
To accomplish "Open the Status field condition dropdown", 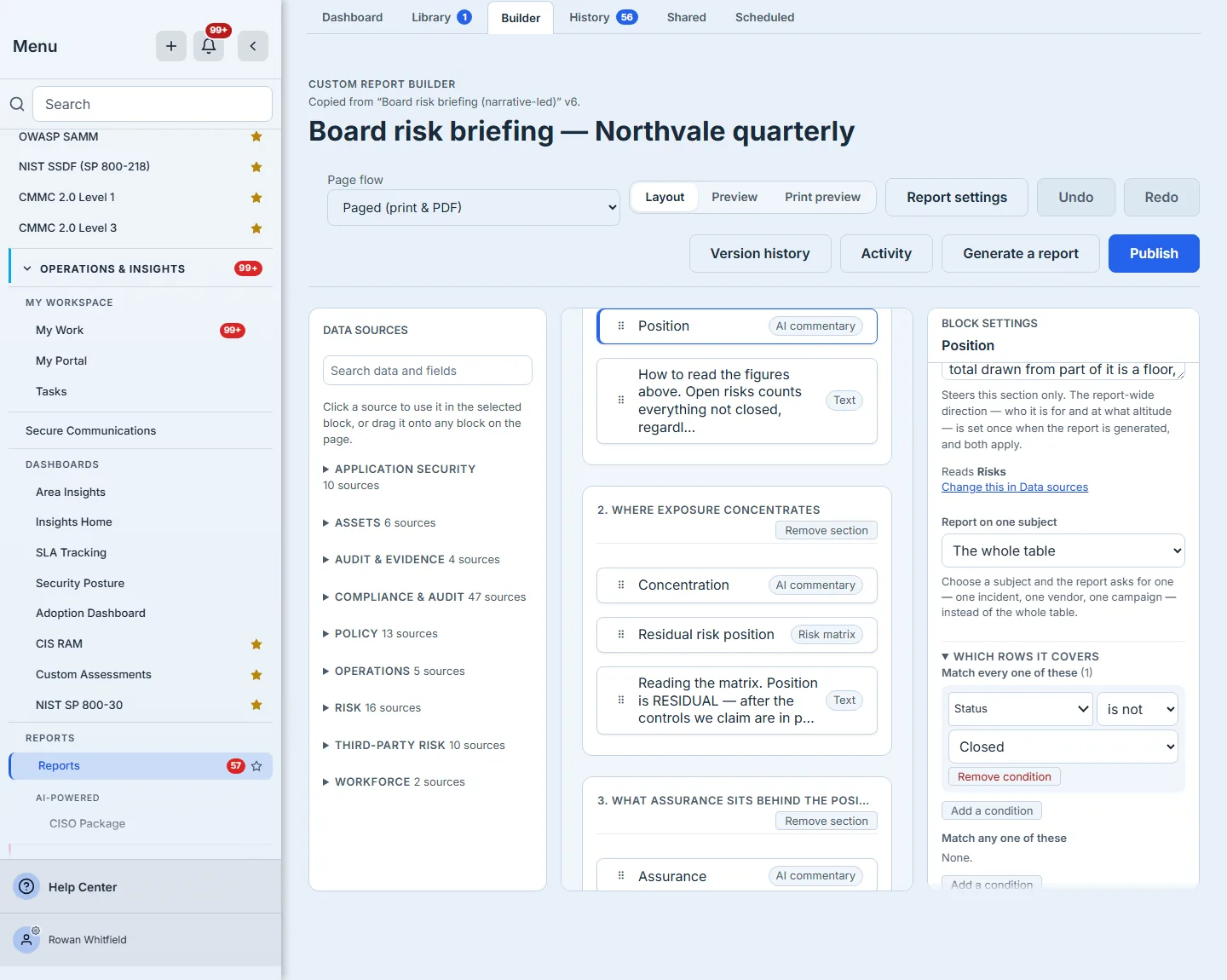I will [1021, 709].
